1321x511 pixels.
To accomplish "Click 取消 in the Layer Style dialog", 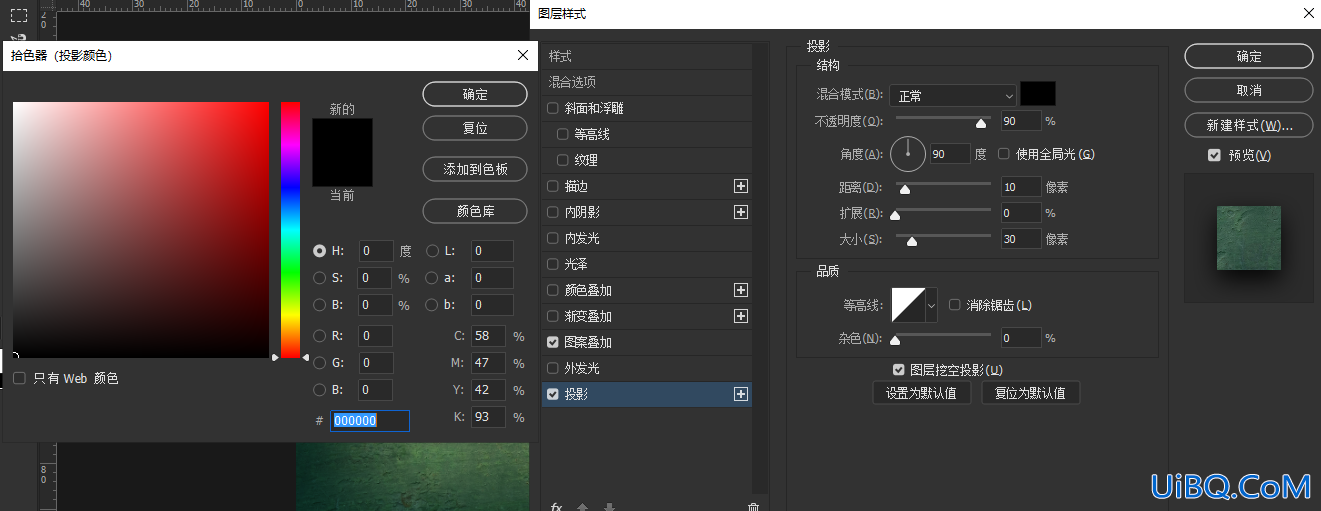I will 1248,90.
